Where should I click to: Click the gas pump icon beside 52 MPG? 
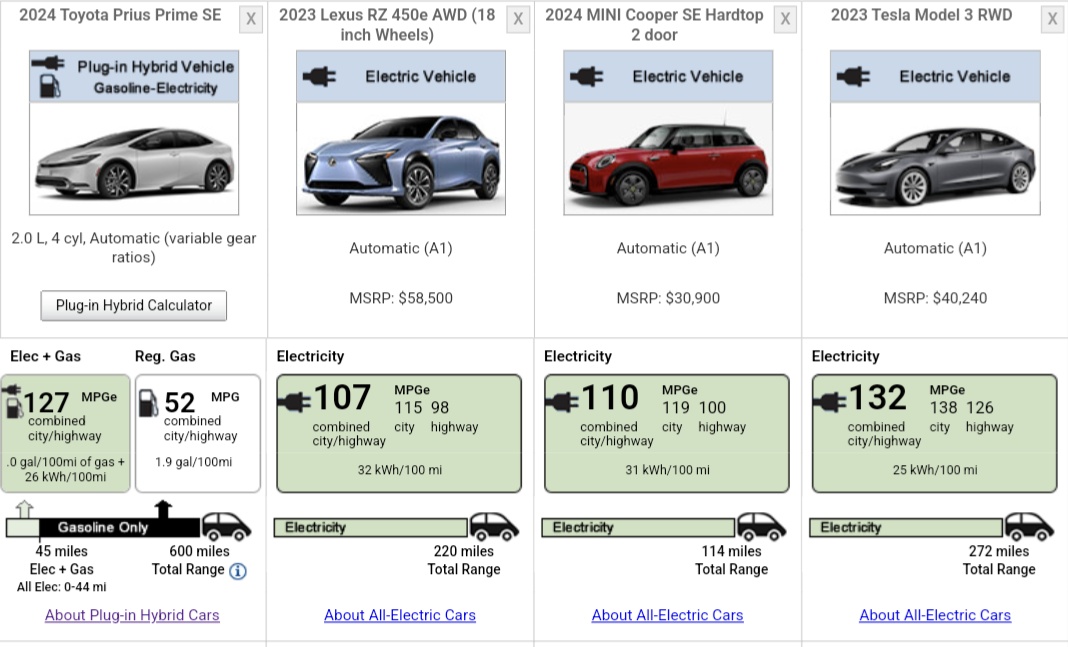148,402
